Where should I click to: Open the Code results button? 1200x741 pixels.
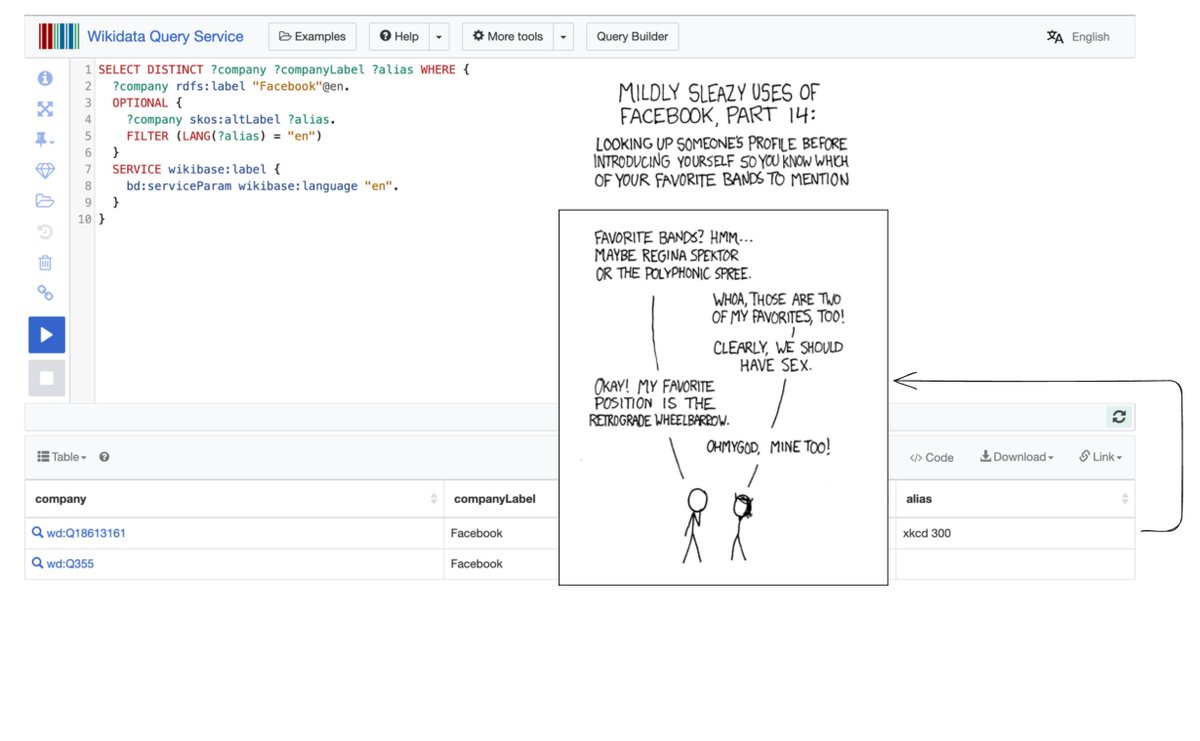click(931, 457)
